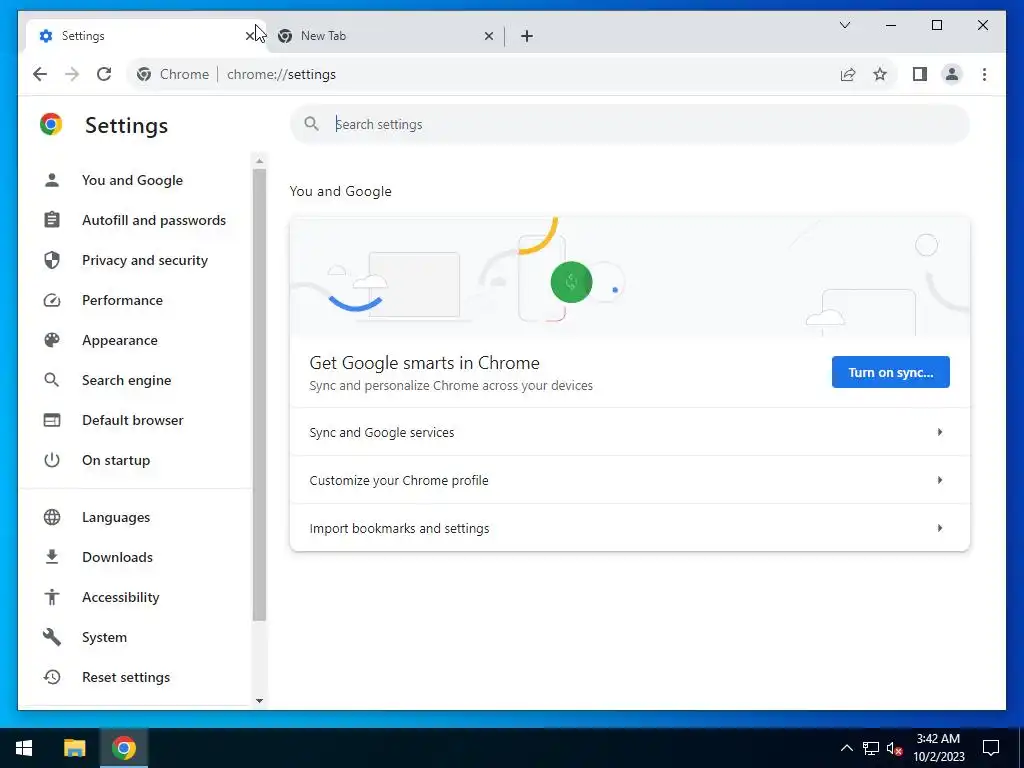Open Performance settings section
The width and height of the screenshot is (1024, 768).
(x=122, y=300)
